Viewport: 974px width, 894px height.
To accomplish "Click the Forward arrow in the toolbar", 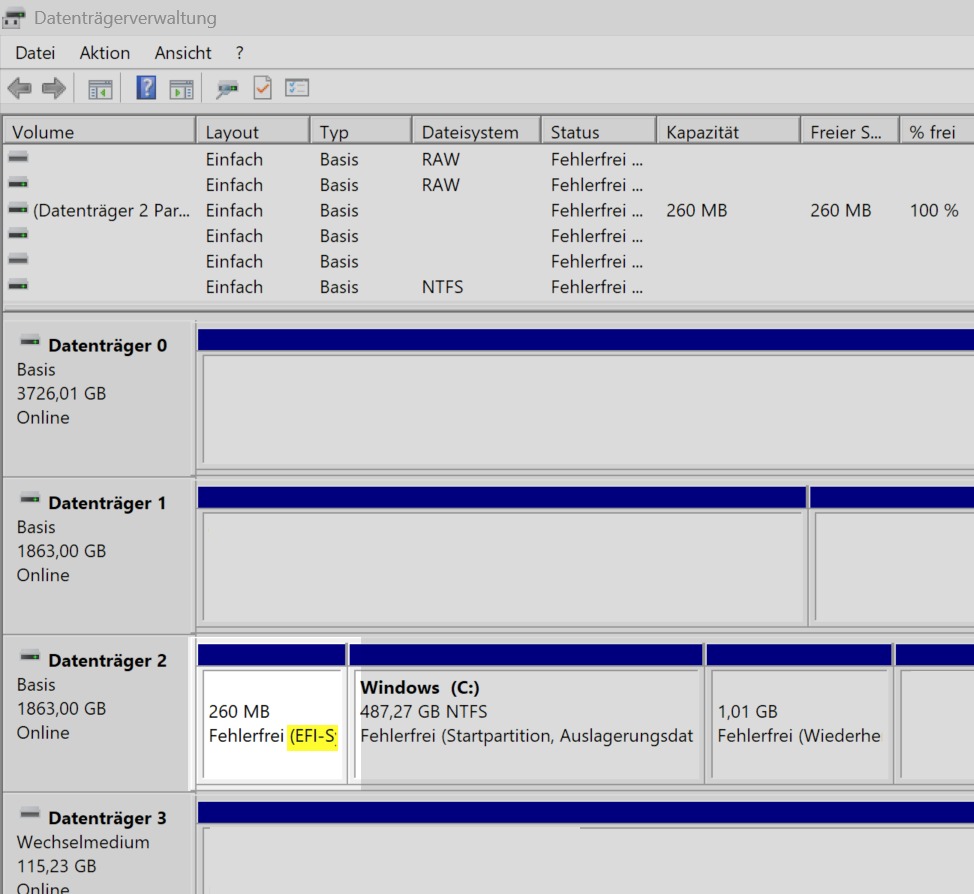I will [53, 88].
